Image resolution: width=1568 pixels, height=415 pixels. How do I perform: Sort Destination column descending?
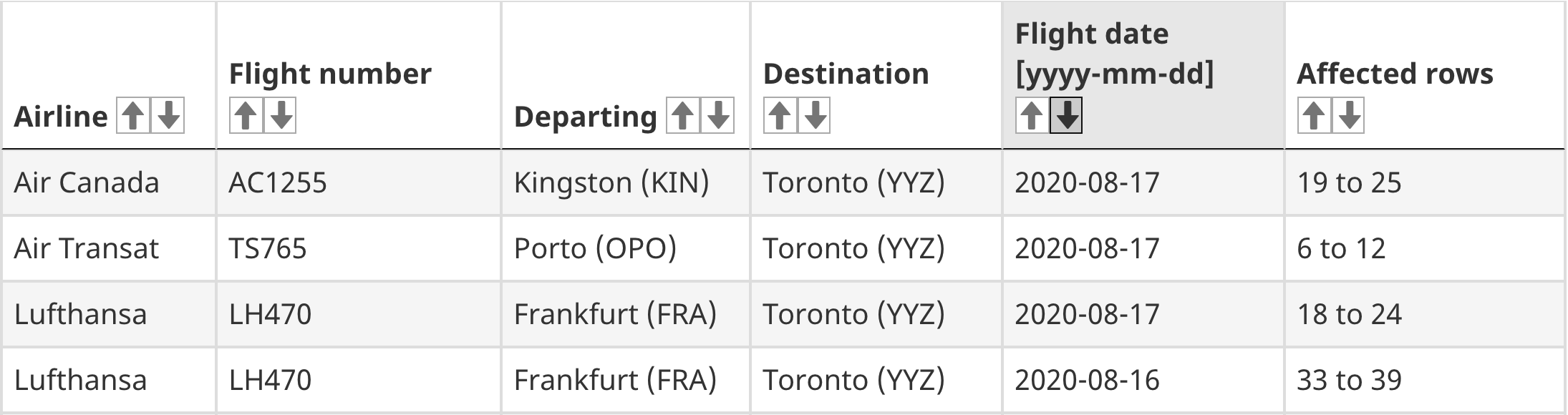click(814, 116)
